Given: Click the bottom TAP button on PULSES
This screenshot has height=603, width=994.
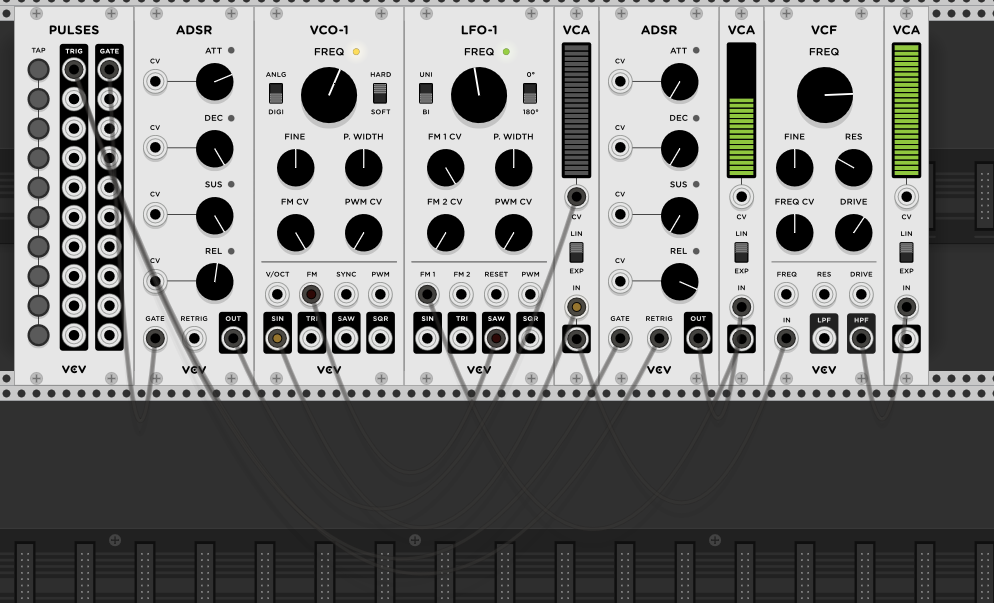Looking at the screenshot, I should tap(39, 335).
